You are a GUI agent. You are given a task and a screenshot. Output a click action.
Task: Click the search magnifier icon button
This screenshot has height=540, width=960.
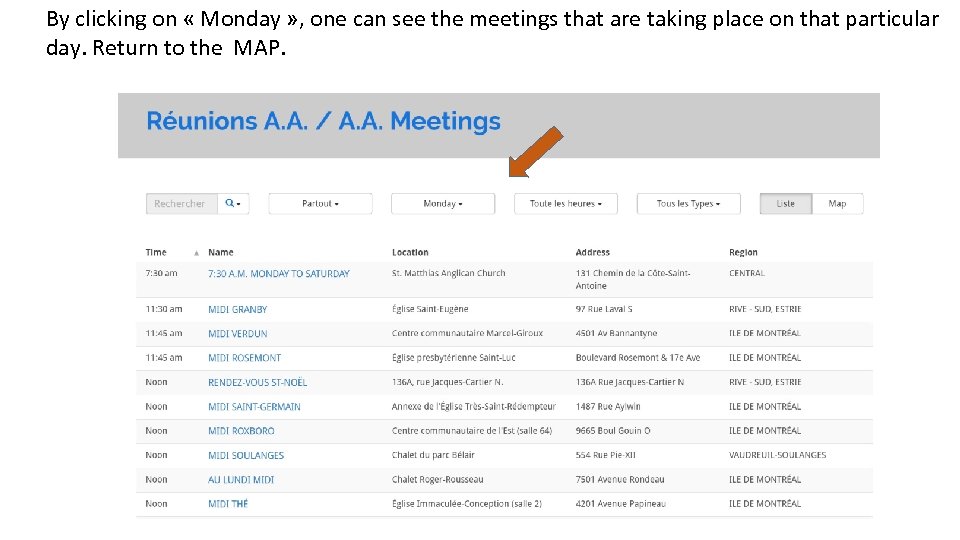tap(232, 204)
